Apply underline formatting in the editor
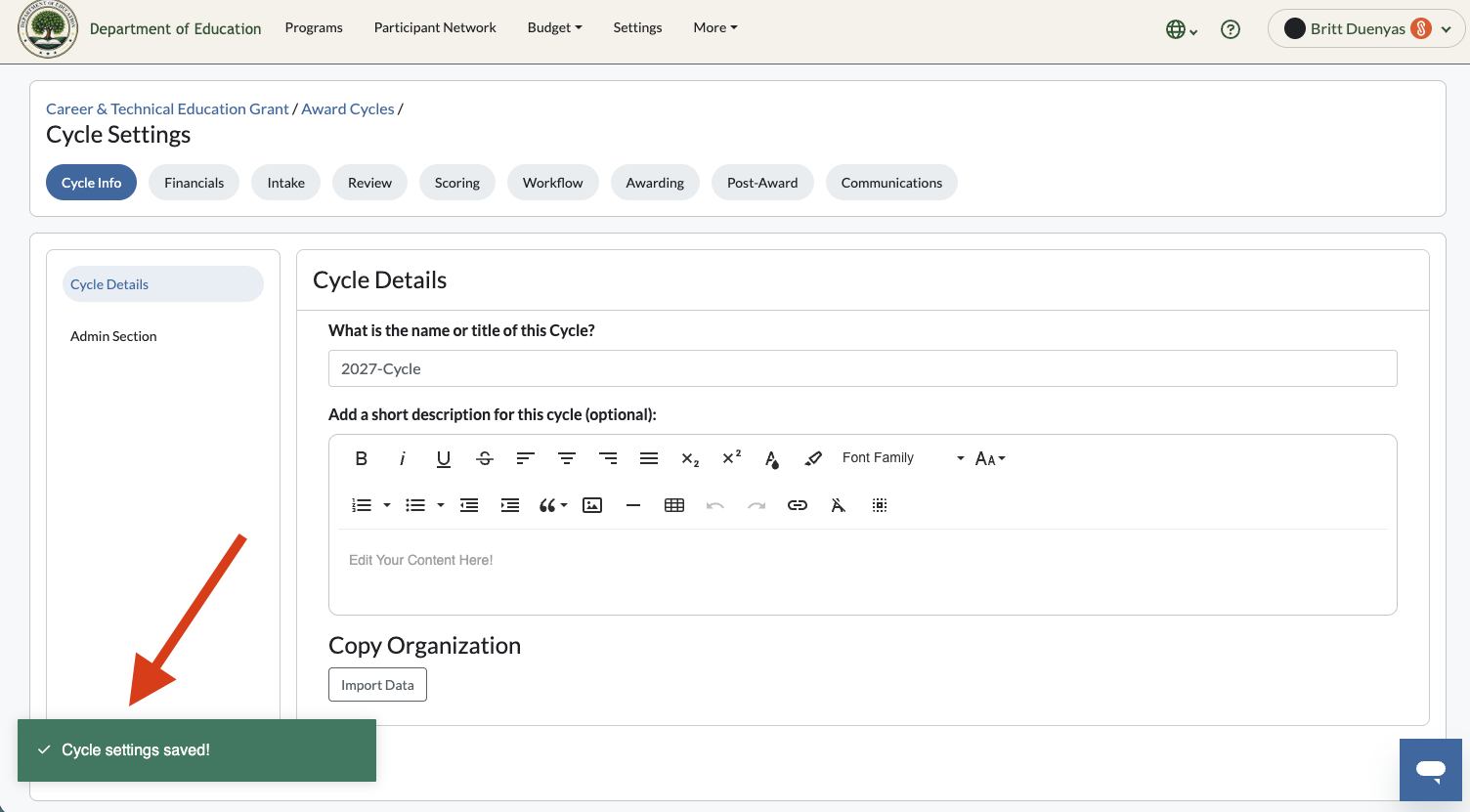The height and width of the screenshot is (812, 1470). (444, 458)
